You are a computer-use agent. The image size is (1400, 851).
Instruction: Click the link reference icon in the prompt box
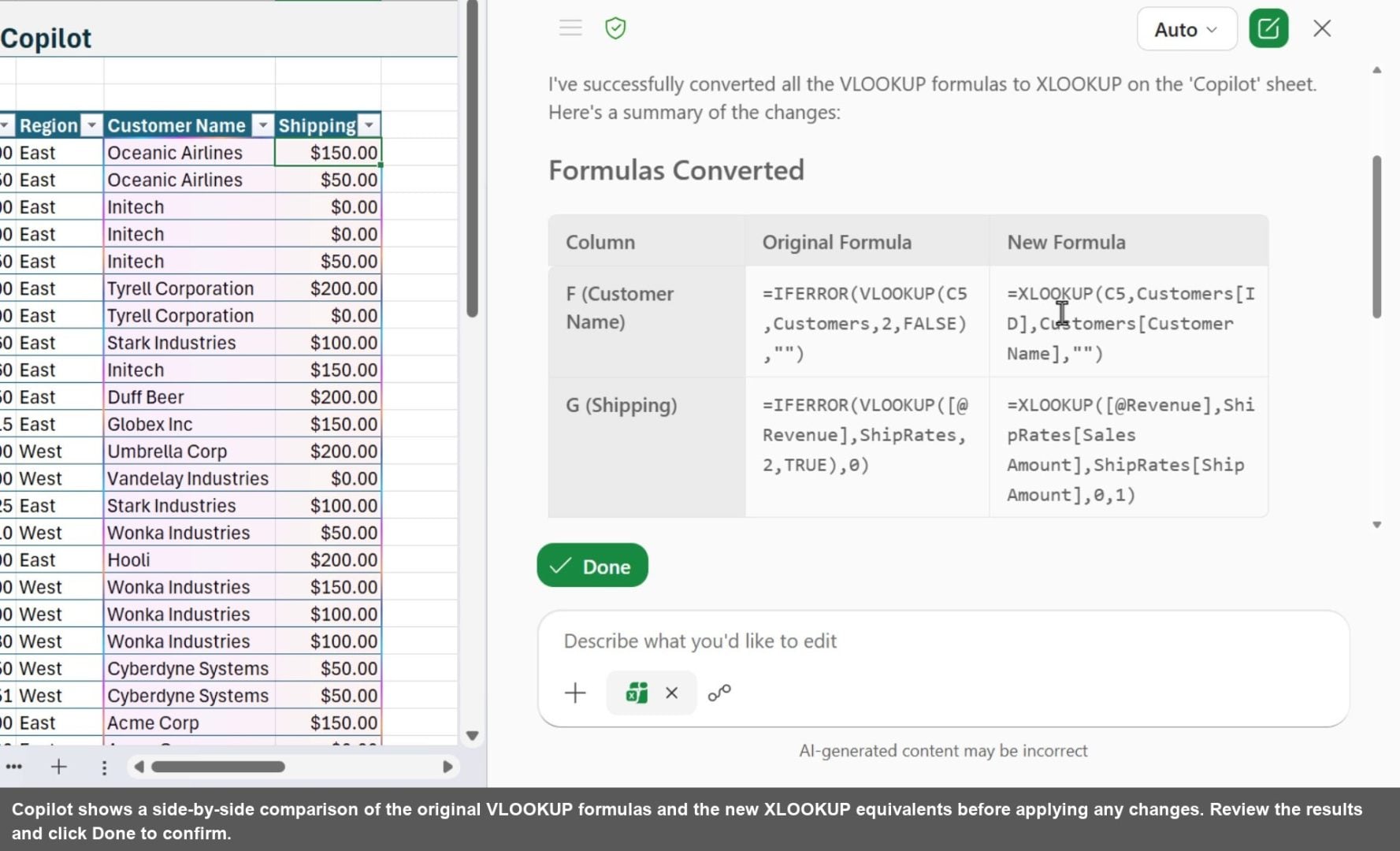tap(720, 693)
